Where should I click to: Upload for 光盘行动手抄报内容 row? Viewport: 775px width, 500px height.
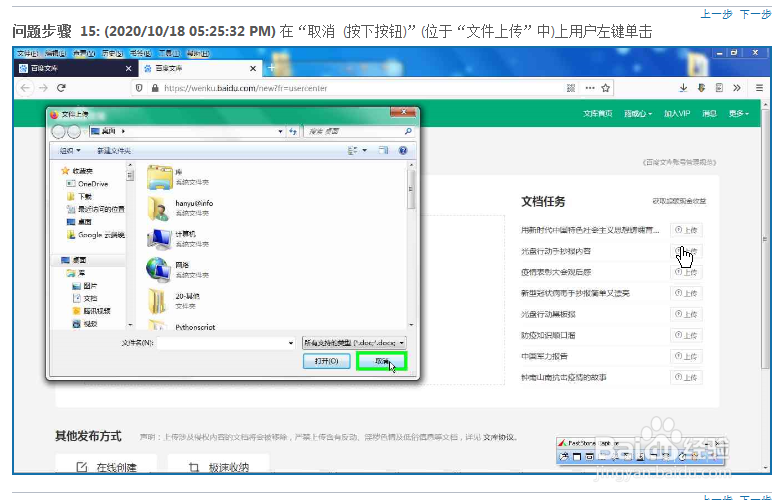click(686, 251)
